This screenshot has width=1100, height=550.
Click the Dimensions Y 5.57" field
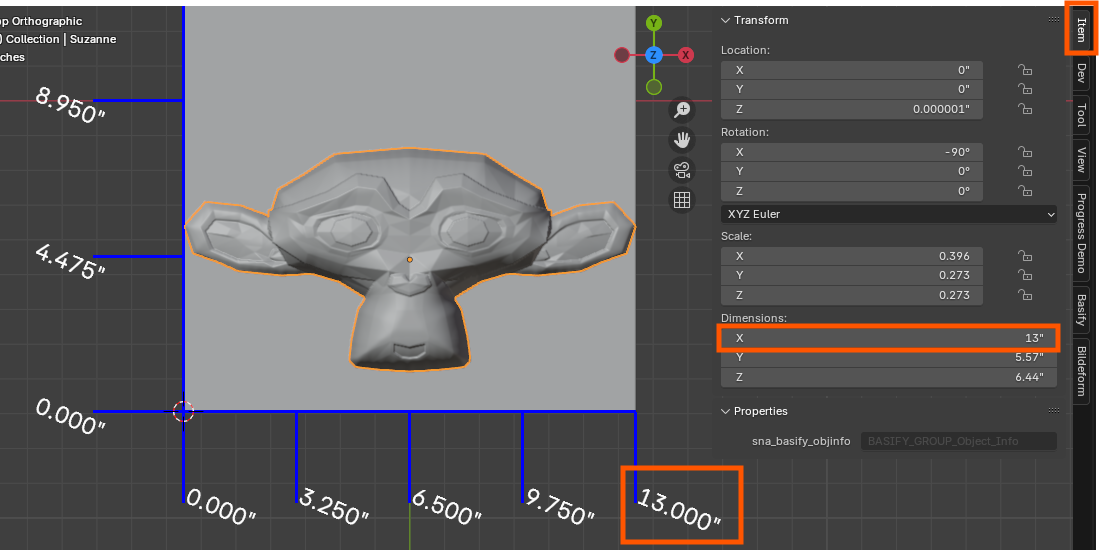click(888, 357)
